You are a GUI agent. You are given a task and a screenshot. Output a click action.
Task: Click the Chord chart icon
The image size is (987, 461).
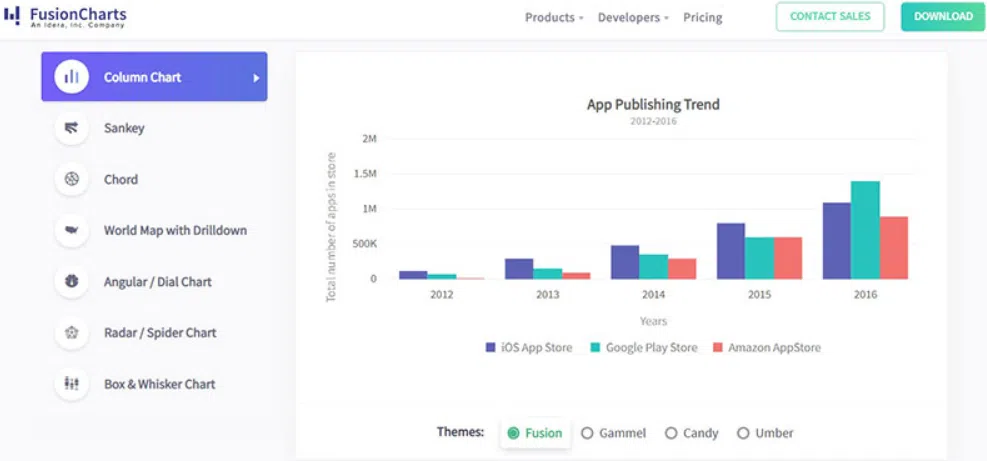click(72, 179)
